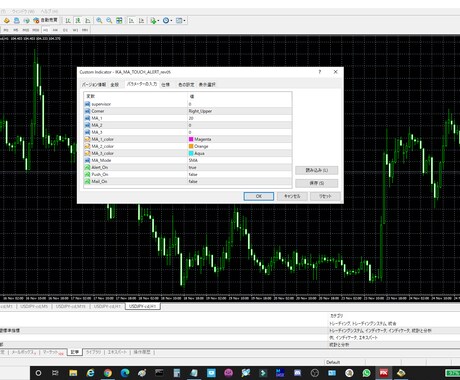This screenshot has height=380, width=460.
Task: Open WhatsApp from the taskbar
Action: 366,373
